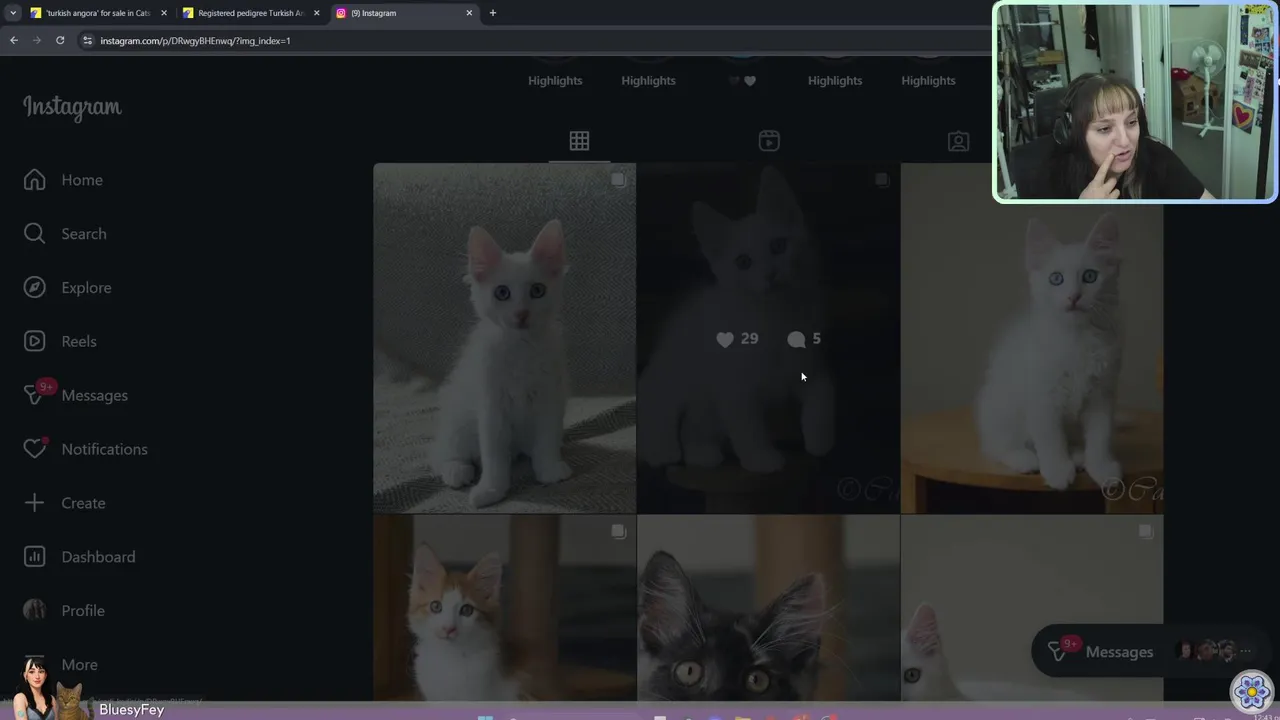Open the first Highlights story
This screenshot has height=720, width=1280.
[555, 80]
